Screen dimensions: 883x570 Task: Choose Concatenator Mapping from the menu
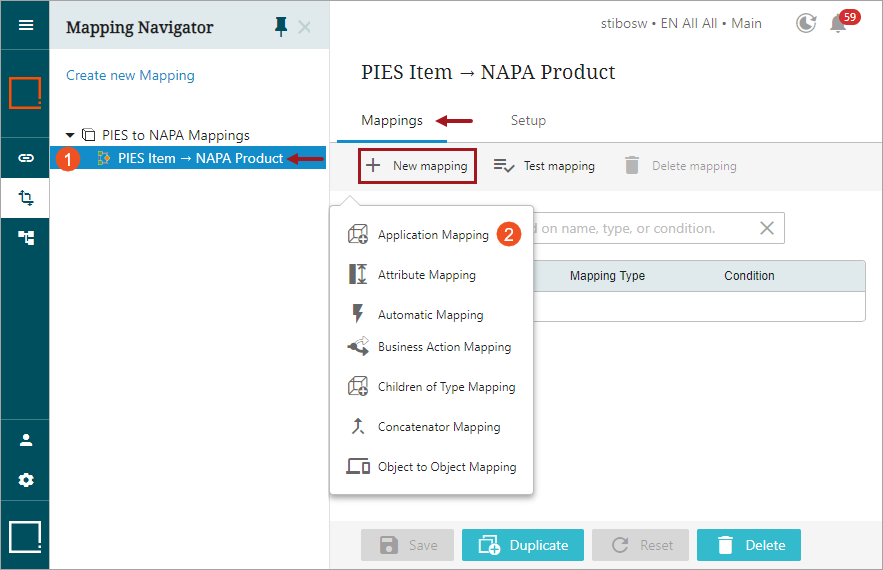[438, 427]
